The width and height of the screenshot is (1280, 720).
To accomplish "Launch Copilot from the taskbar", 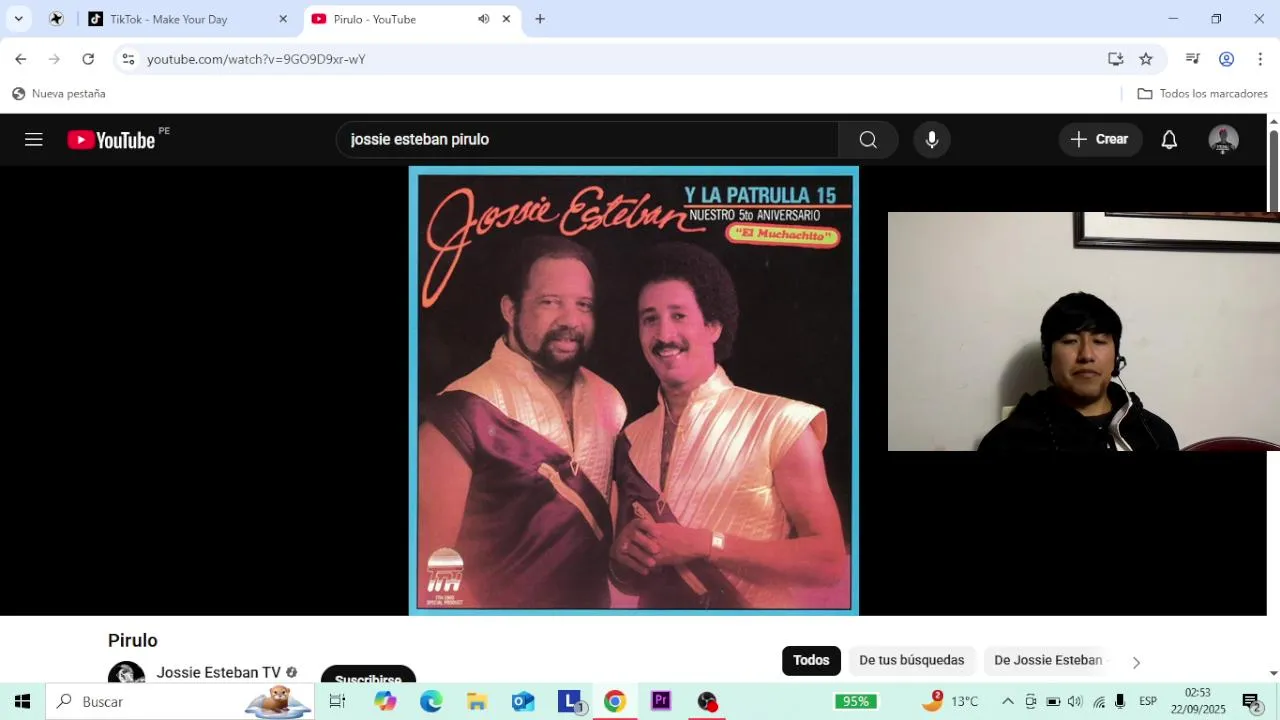I will pos(385,702).
